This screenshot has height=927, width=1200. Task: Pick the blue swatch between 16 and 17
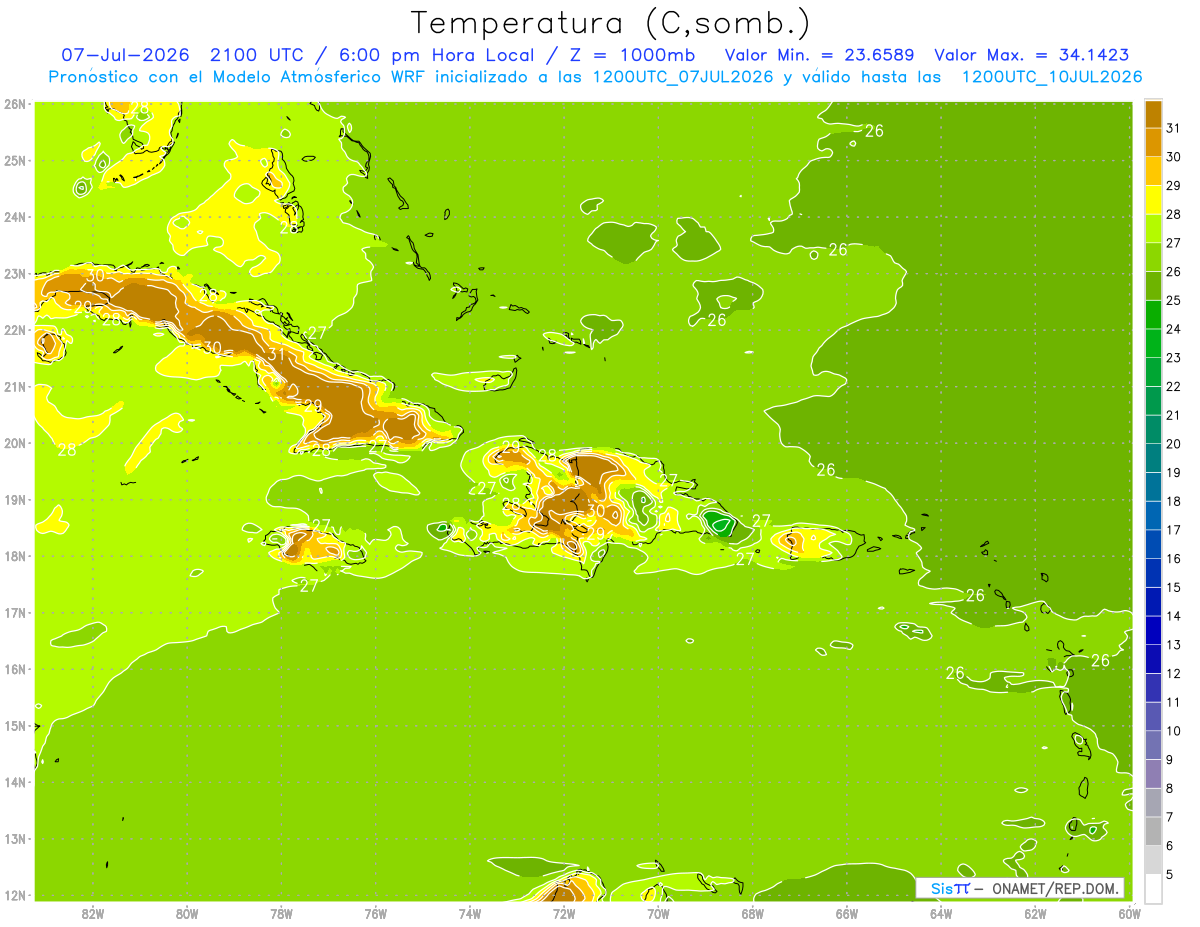[x=1153, y=543]
